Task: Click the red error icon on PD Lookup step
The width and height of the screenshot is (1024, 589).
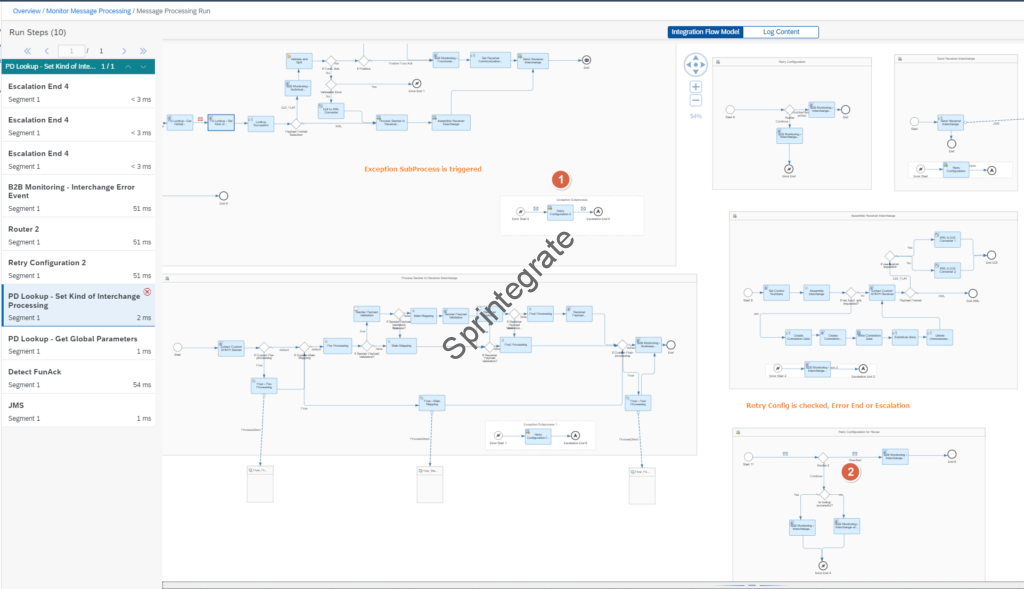Action: pos(147,292)
